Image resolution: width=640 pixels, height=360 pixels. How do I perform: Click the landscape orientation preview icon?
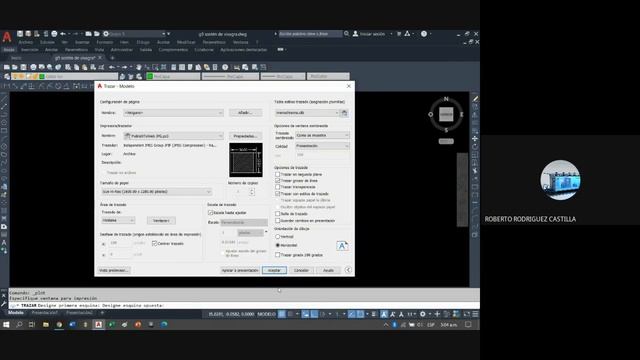click(342, 246)
